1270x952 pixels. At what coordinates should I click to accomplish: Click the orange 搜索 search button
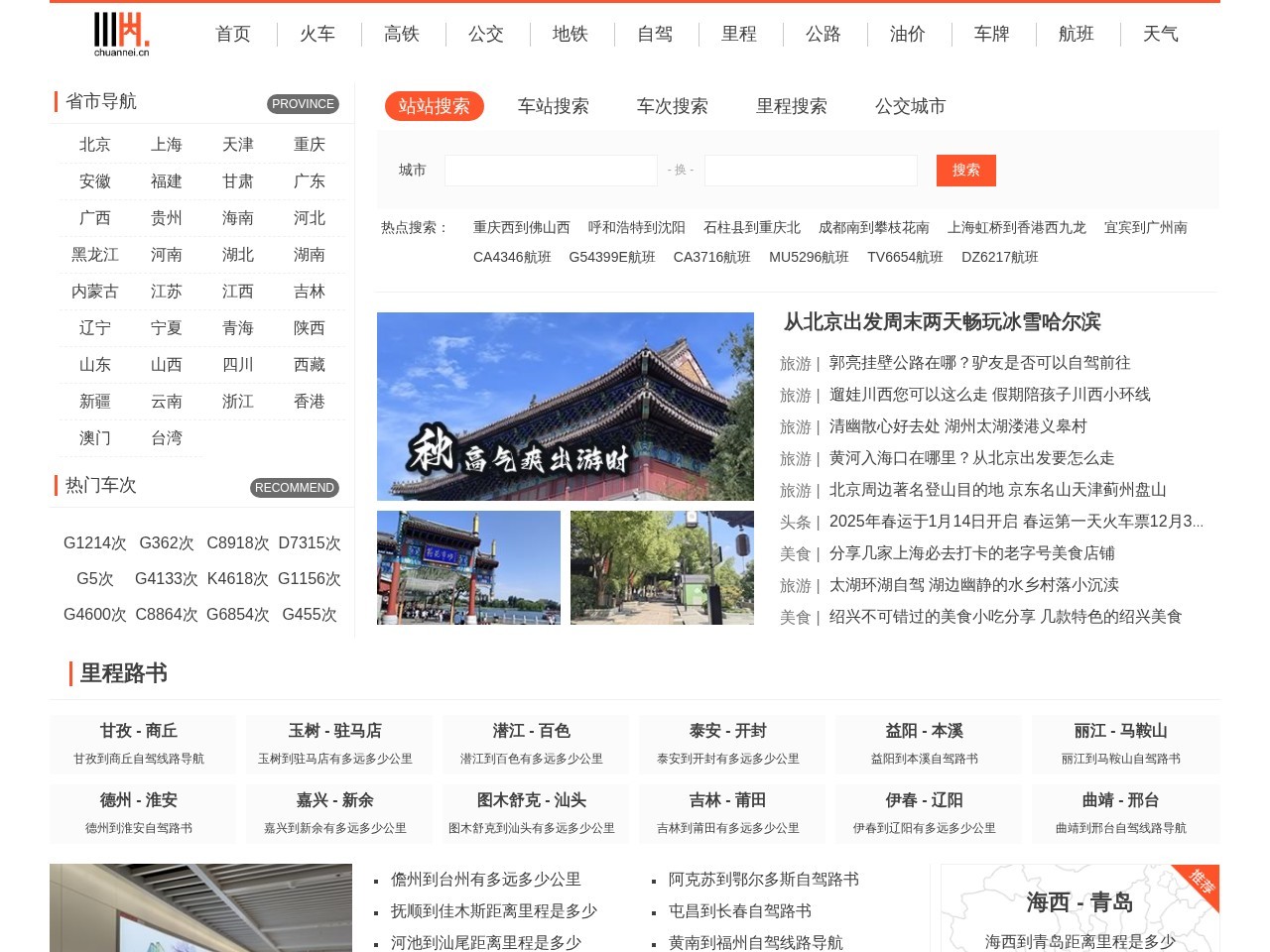[x=964, y=170]
